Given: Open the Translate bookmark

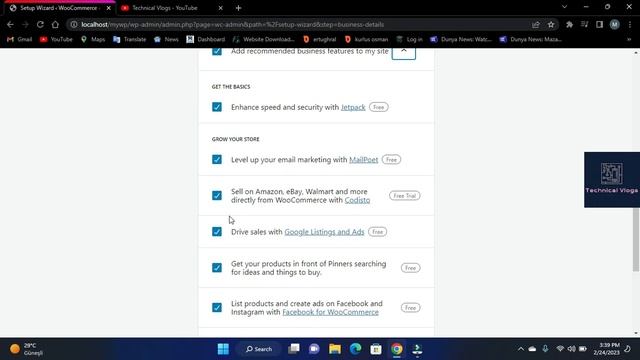Looking at the screenshot, I should (129, 39).
